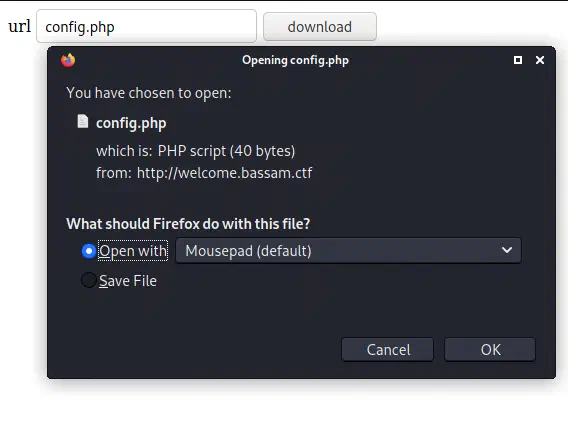
Task: Click the url label beside the input
Action: tap(20, 26)
